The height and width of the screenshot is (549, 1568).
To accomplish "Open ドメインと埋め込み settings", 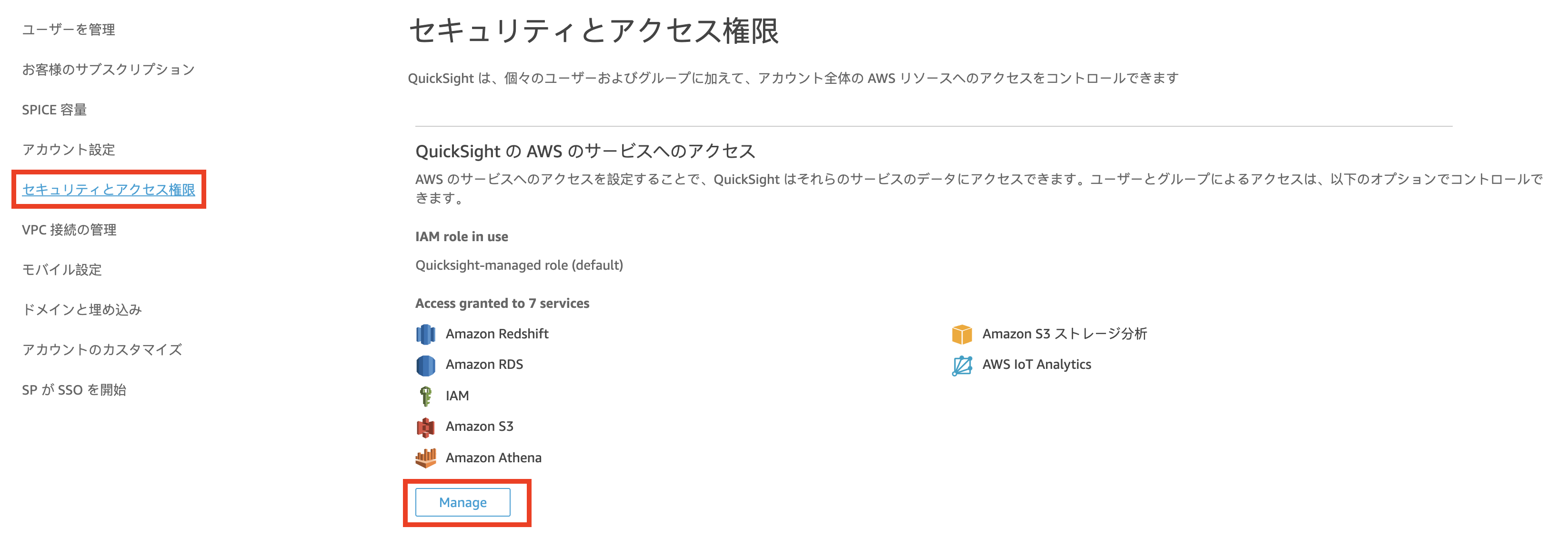I will click(82, 310).
